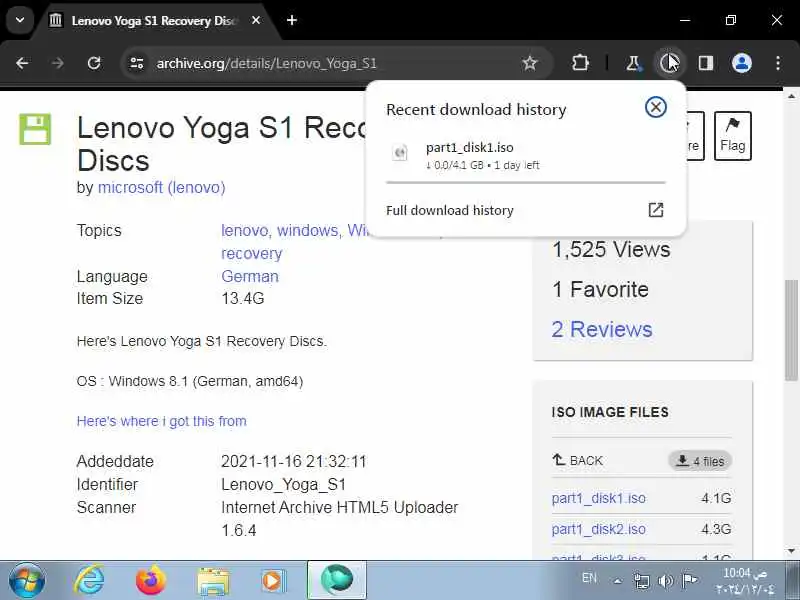
Task: Open the microsoft (lenovo) creator link
Action: click(x=161, y=187)
